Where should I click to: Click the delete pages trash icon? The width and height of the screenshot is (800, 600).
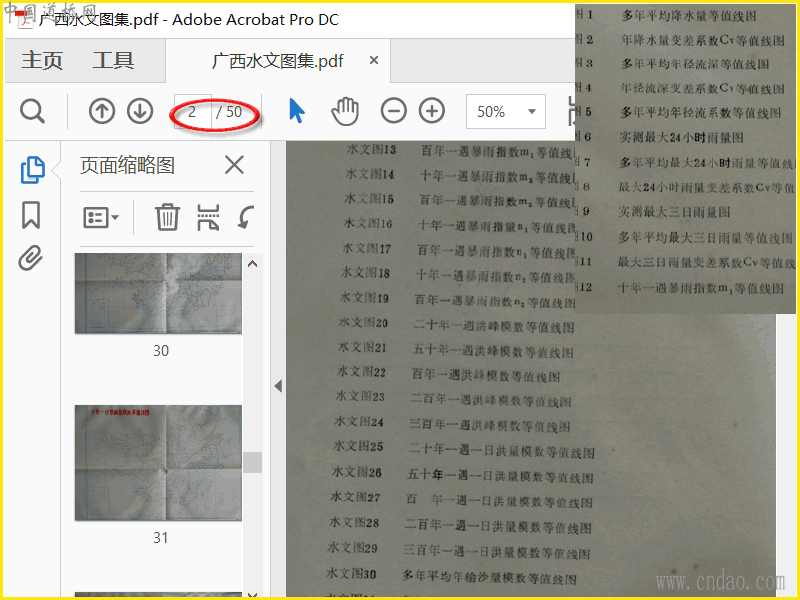[167, 217]
